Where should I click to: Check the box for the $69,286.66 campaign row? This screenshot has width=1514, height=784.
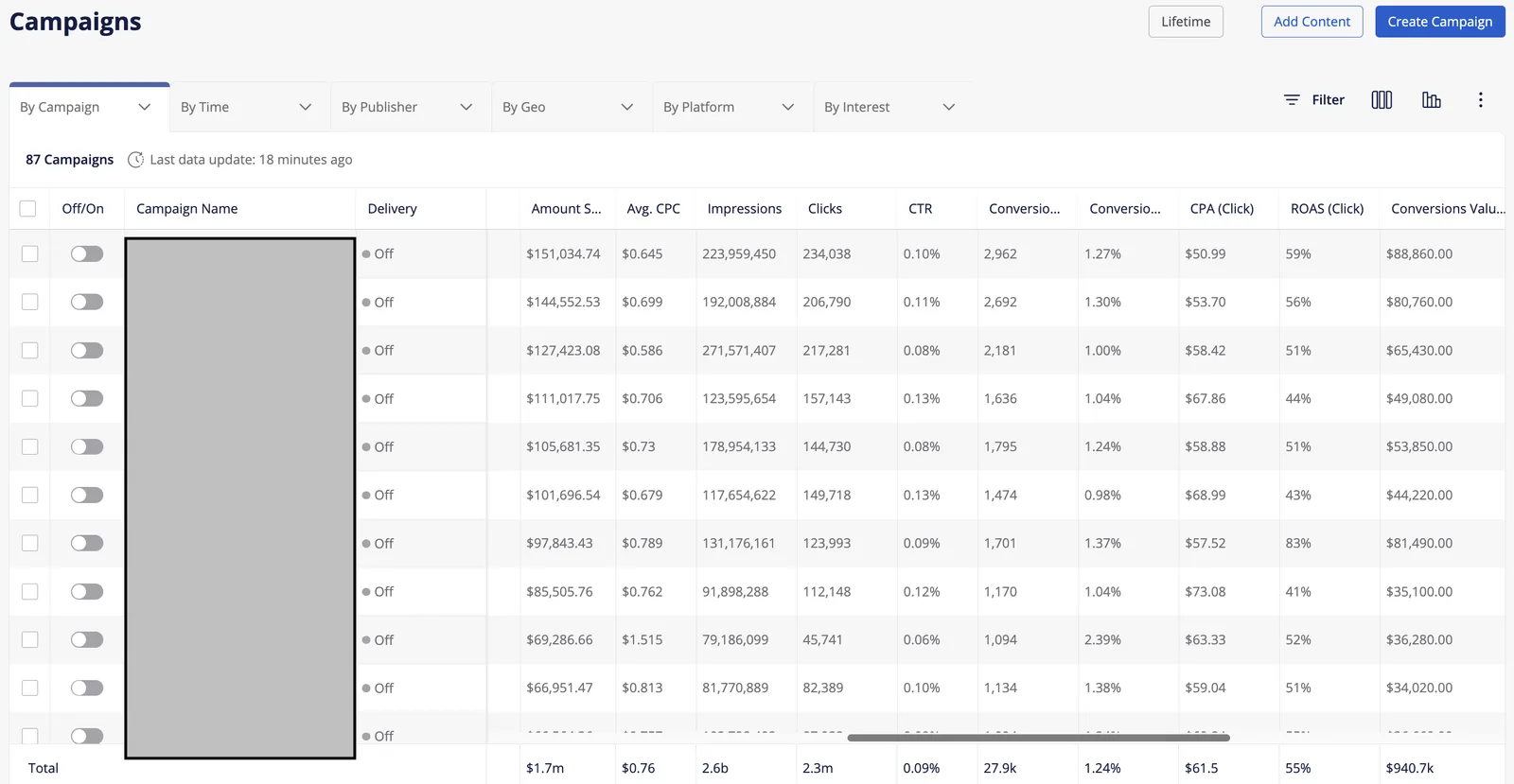(30, 639)
